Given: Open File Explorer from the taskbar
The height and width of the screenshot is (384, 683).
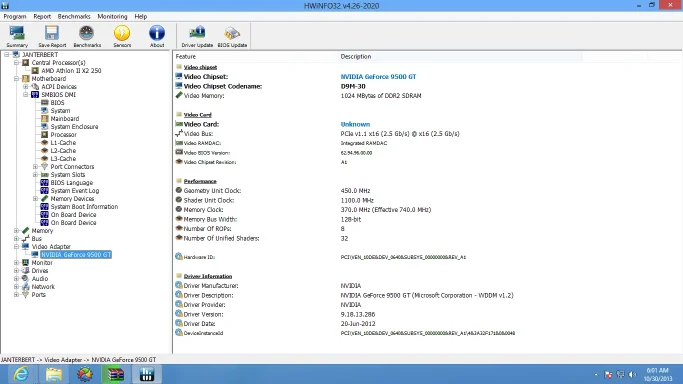Looking at the screenshot, I should pos(54,374).
